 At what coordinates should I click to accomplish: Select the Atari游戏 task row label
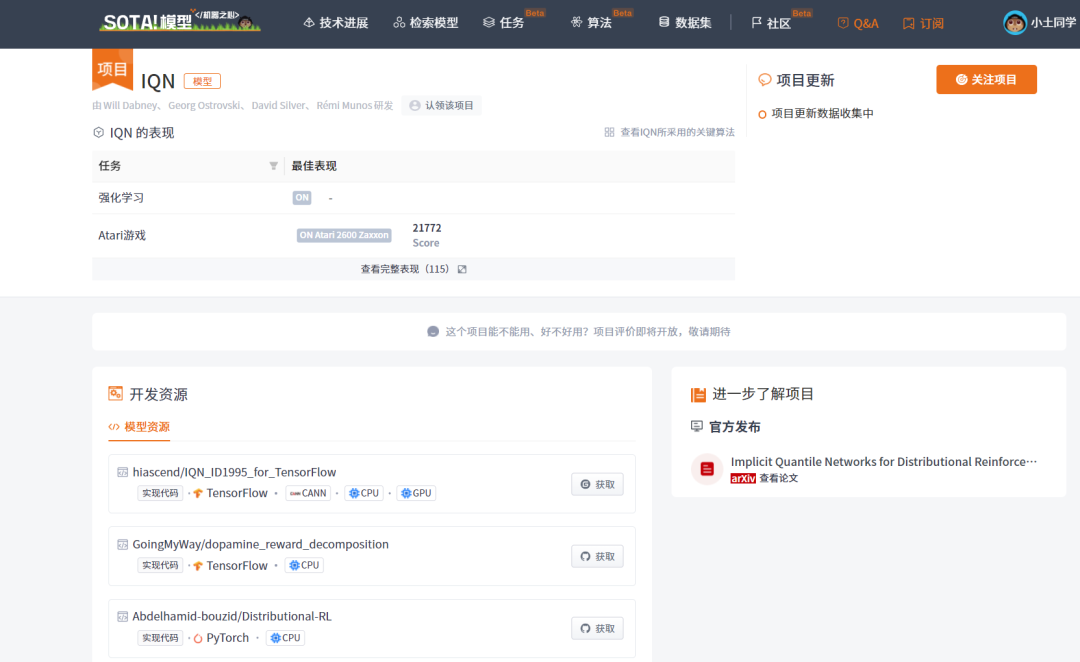coord(122,235)
